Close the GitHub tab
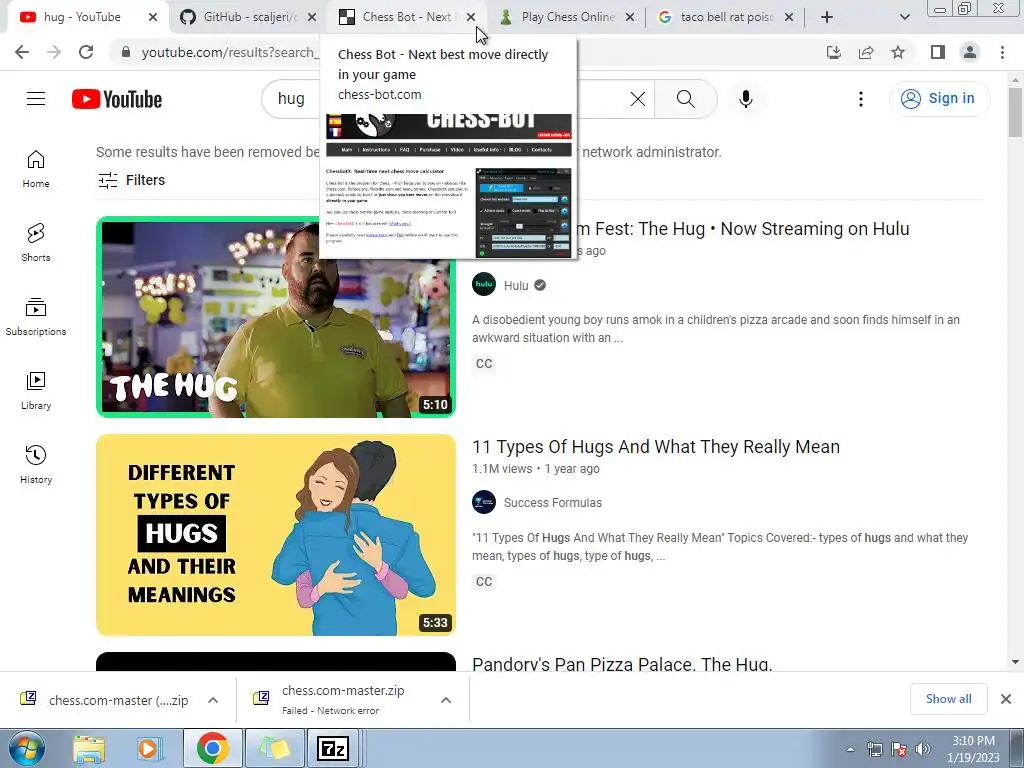Screen dimensions: 1024x768 click(x=312, y=17)
